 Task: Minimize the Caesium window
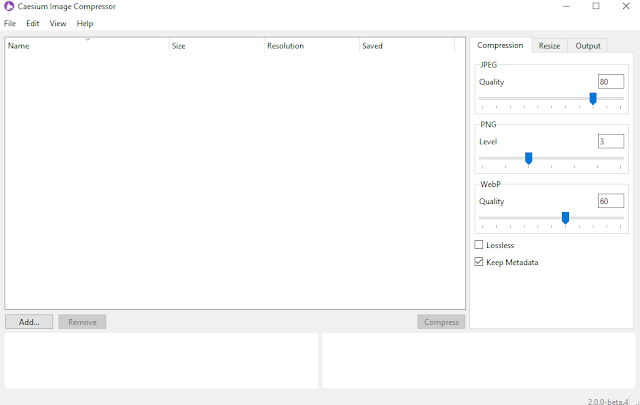pos(566,6)
